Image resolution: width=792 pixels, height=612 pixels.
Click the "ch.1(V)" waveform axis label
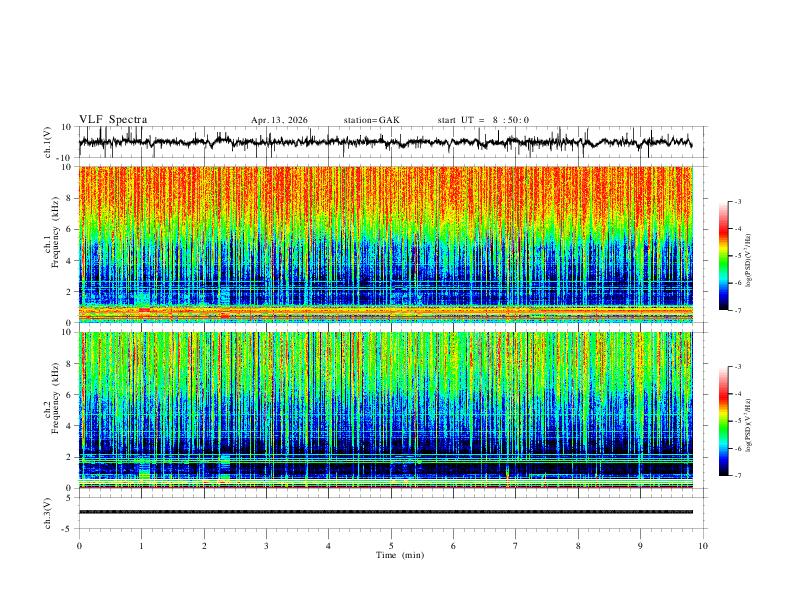tap(48, 142)
